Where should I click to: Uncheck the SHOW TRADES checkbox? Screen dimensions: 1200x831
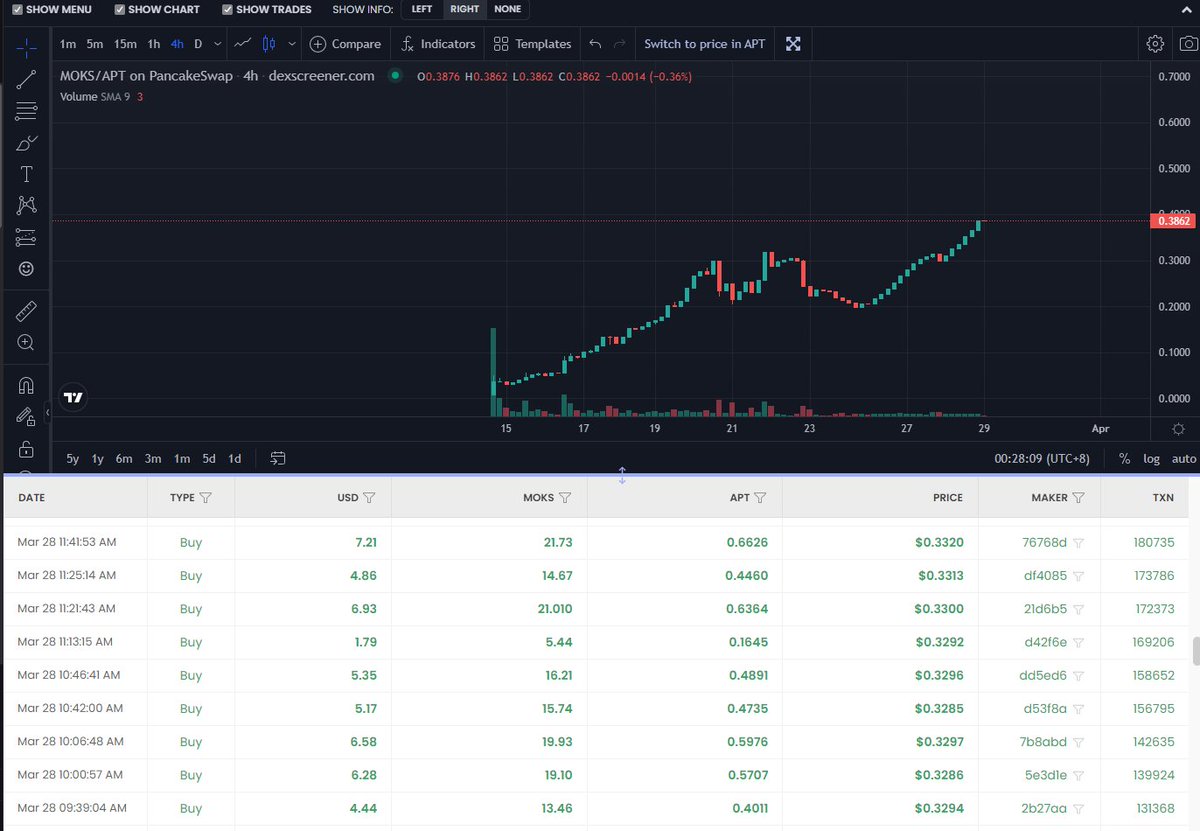pos(227,9)
